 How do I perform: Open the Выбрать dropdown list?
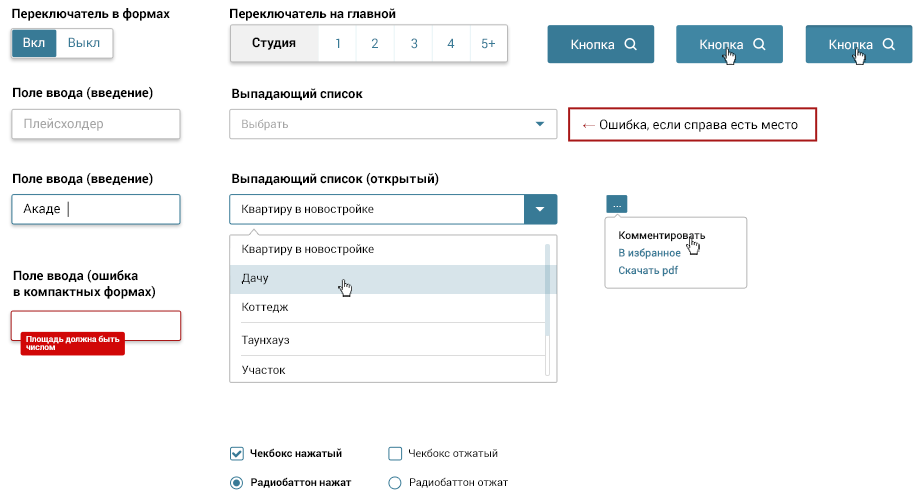click(393, 124)
